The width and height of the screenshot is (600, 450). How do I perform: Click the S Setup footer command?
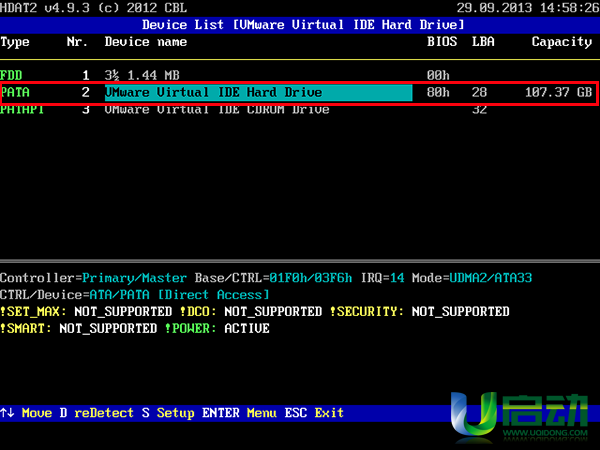(x=168, y=413)
